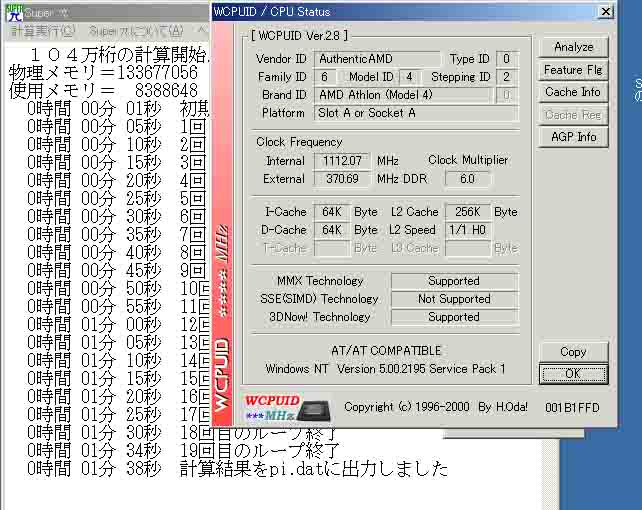642x510 pixels.
Task: Click the Brand ID field AMD Athlon (Model 4)
Action: click(402, 95)
